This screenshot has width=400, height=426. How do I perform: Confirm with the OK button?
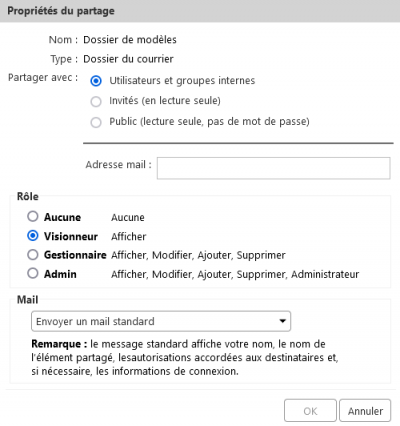pos(310,411)
